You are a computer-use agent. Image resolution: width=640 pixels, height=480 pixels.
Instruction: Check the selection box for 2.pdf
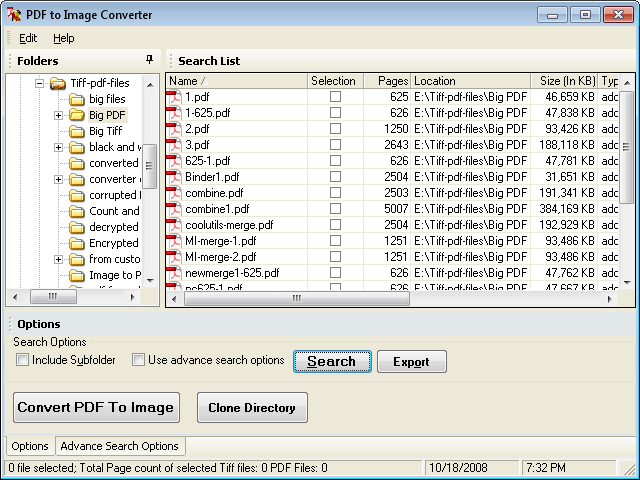[x=335, y=129]
